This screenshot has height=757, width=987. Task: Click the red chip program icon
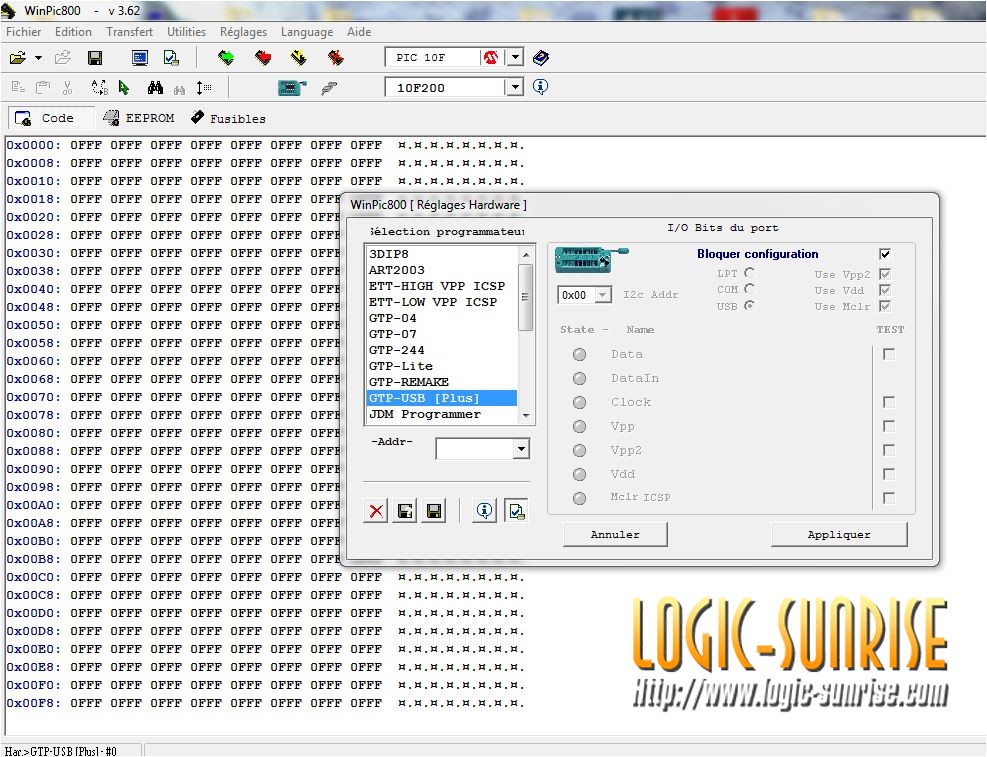263,58
